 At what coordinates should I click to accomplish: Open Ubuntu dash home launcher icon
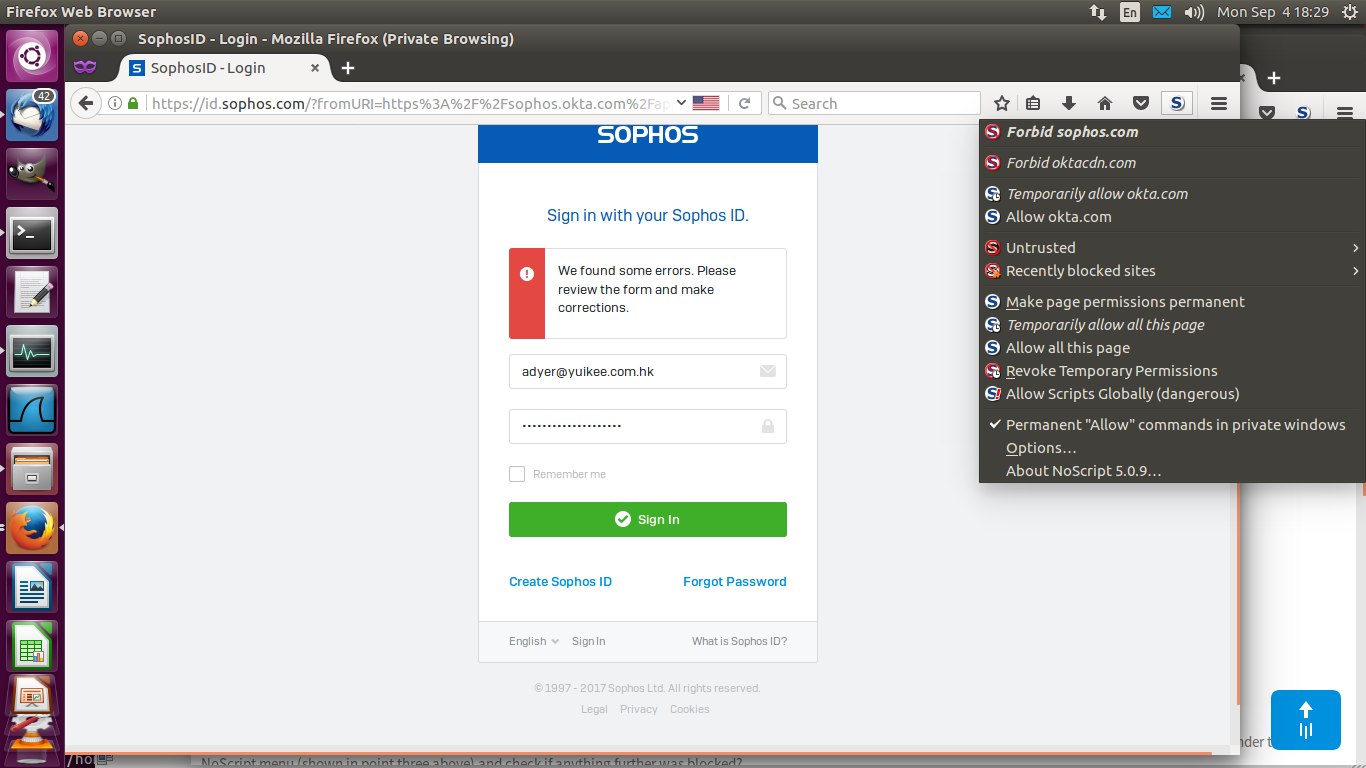32,55
